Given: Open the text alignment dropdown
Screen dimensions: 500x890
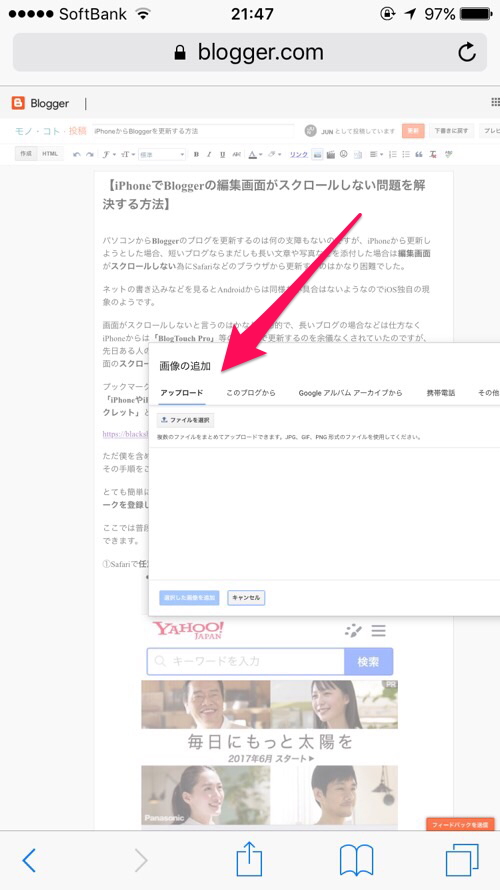Looking at the screenshot, I should tap(376, 154).
